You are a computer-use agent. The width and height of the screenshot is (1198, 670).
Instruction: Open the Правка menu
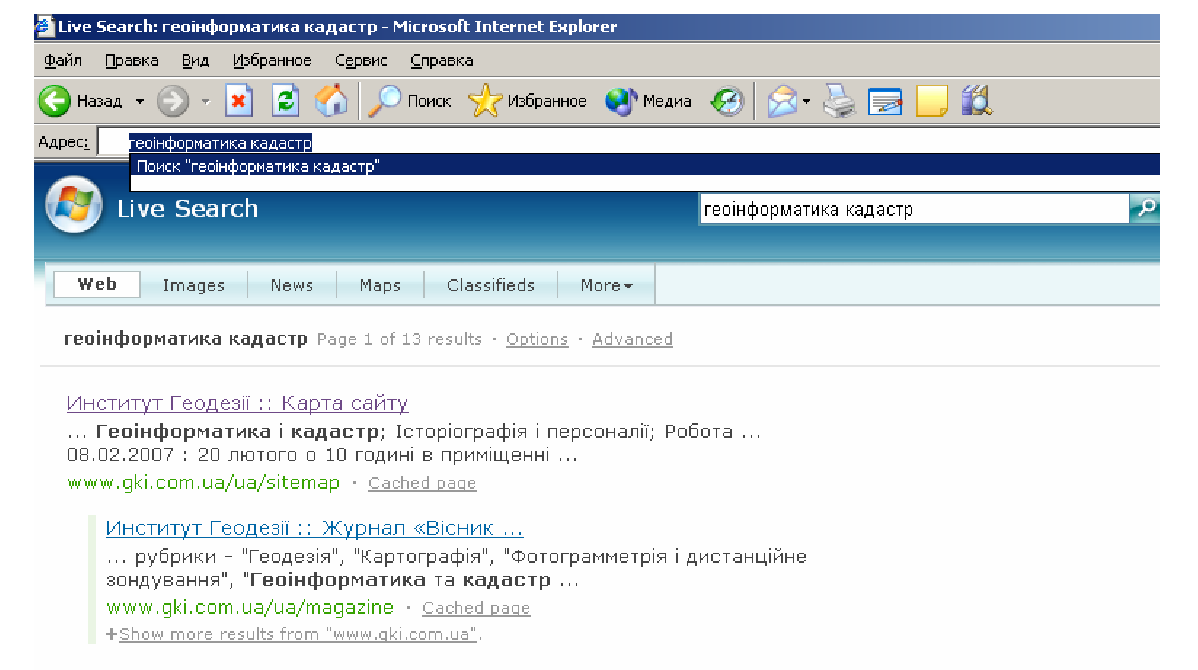click(x=131, y=60)
